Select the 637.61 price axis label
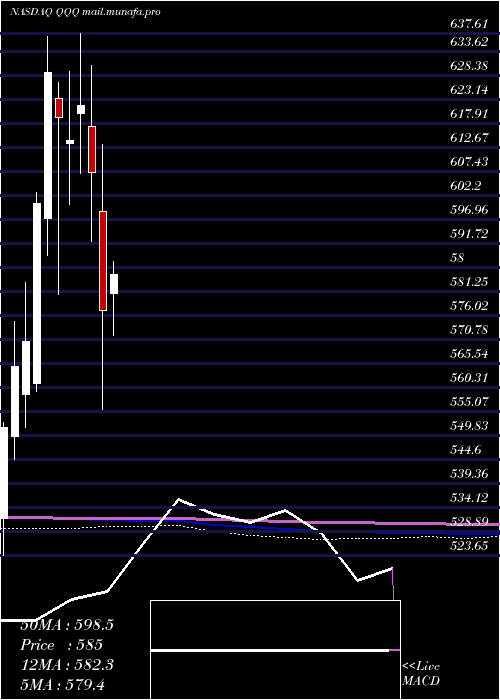Screen dimensions: 500x700 click(469, 24)
